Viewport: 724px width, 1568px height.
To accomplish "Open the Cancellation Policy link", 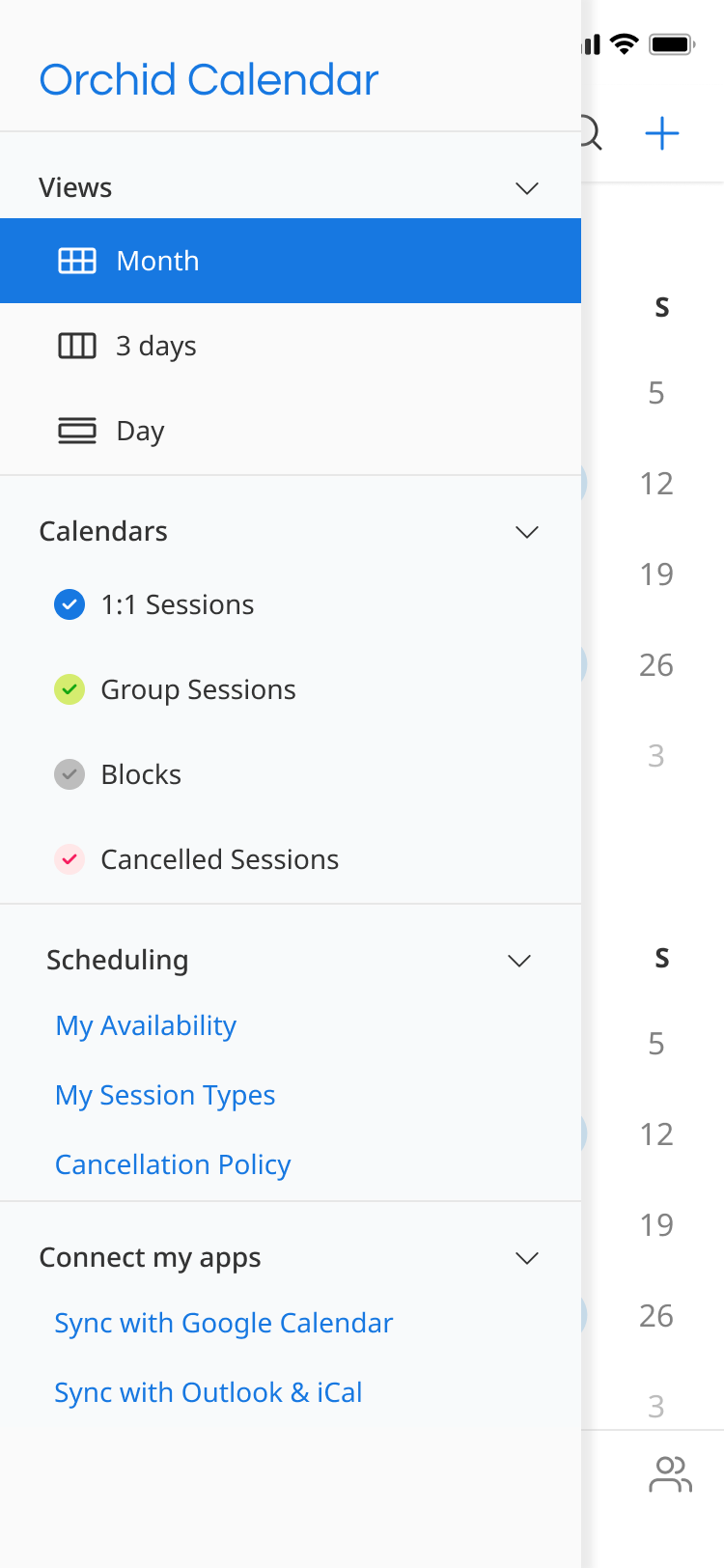I will (173, 1164).
